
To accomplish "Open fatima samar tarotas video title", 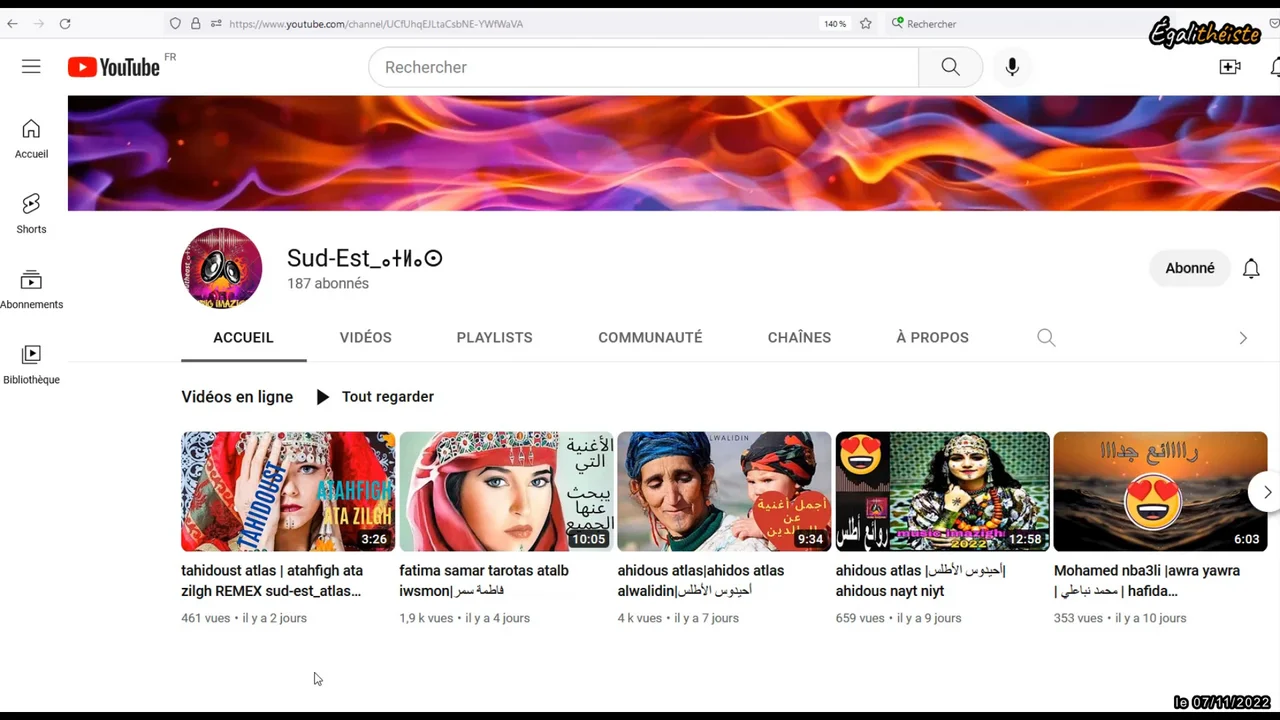I will 484,581.
